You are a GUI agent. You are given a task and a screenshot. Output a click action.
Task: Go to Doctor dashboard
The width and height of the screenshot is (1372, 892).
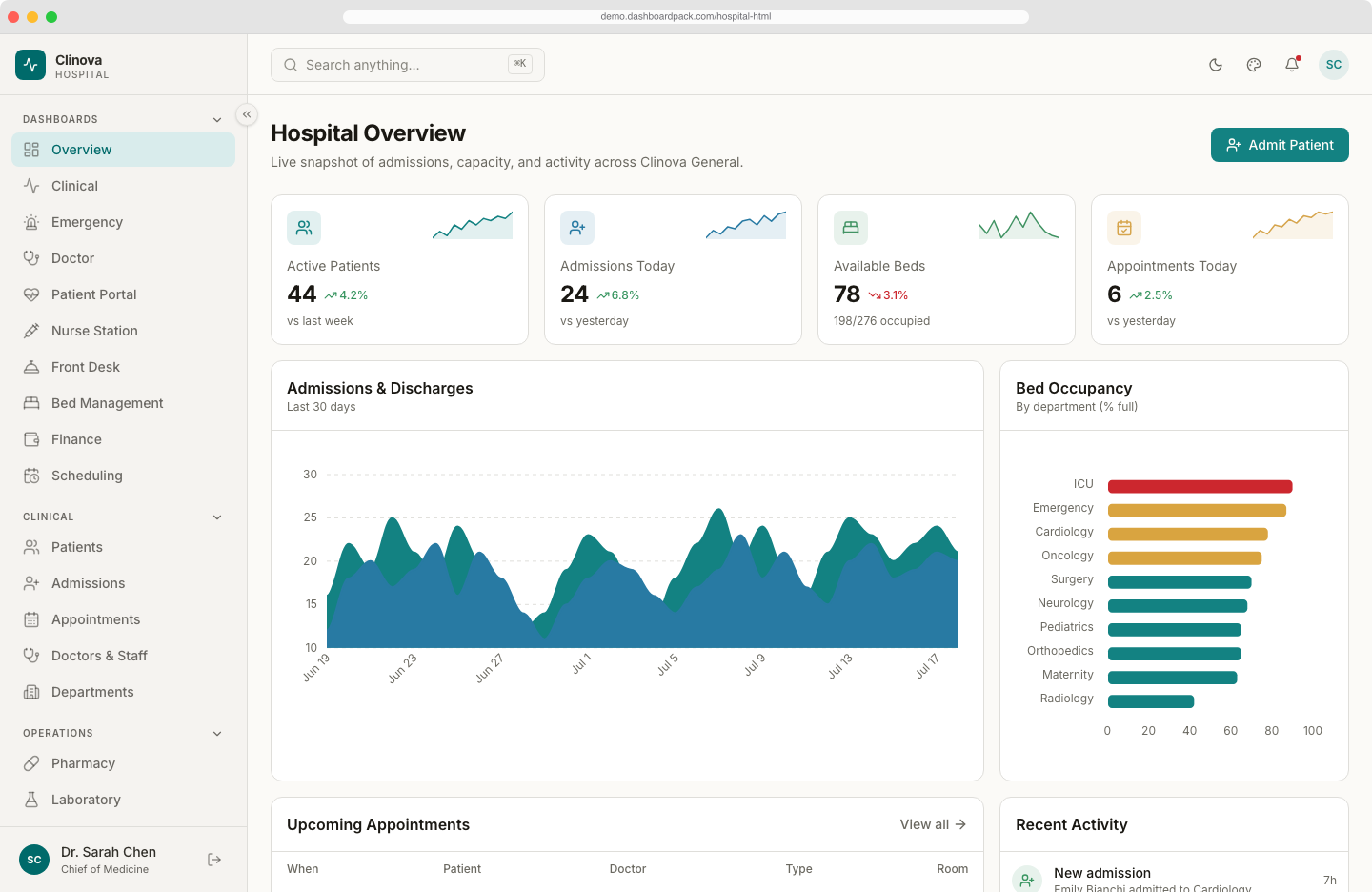123,258
